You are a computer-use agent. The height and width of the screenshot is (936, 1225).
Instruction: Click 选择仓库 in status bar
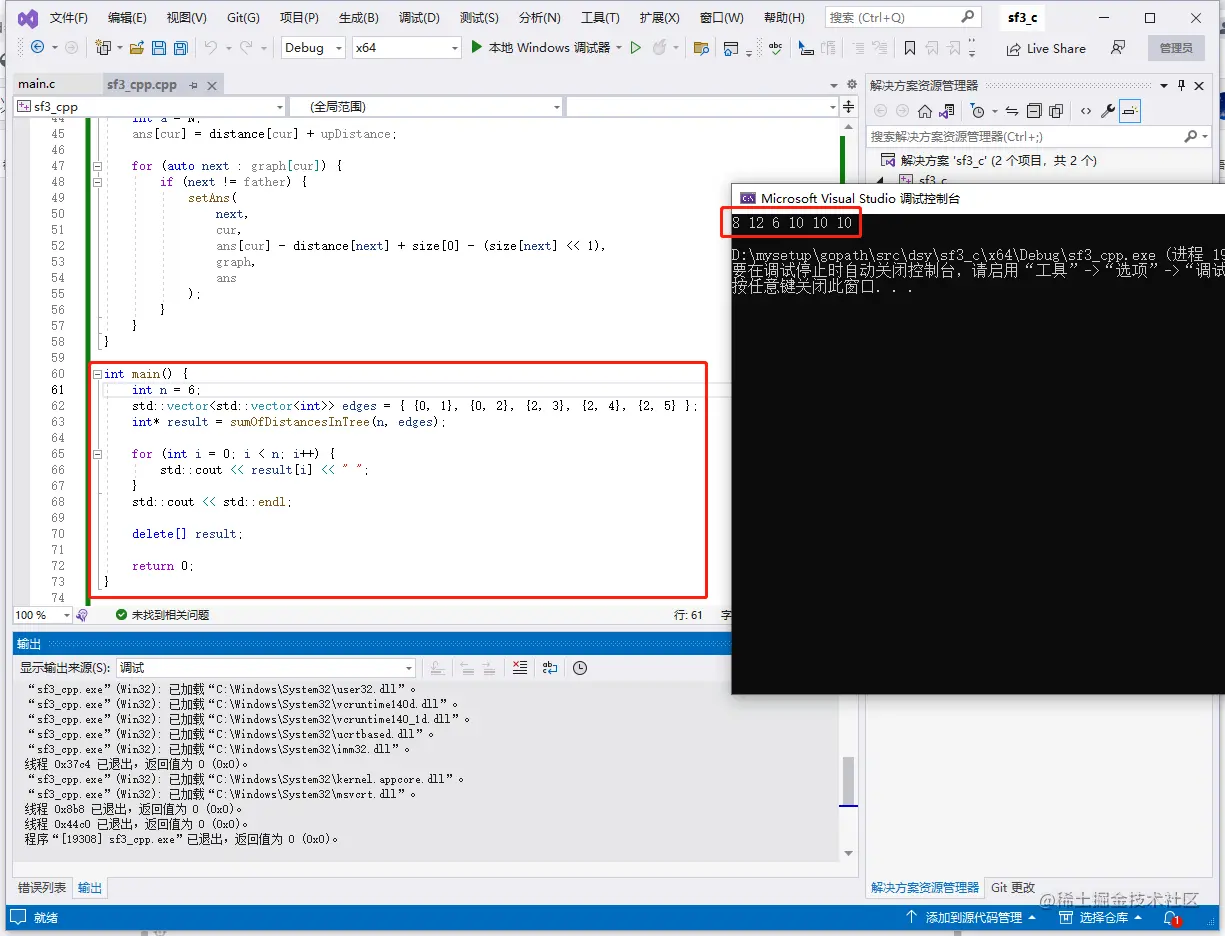tap(1101, 917)
